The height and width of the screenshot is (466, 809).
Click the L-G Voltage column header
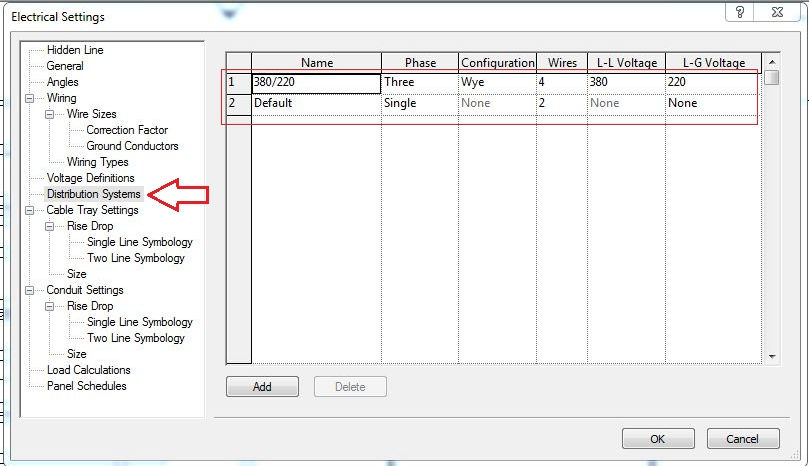714,62
